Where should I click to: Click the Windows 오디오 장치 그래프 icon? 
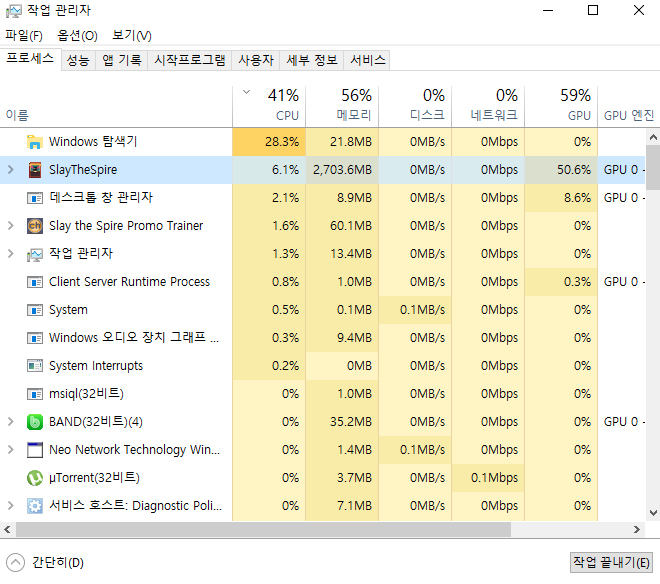click(35, 338)
